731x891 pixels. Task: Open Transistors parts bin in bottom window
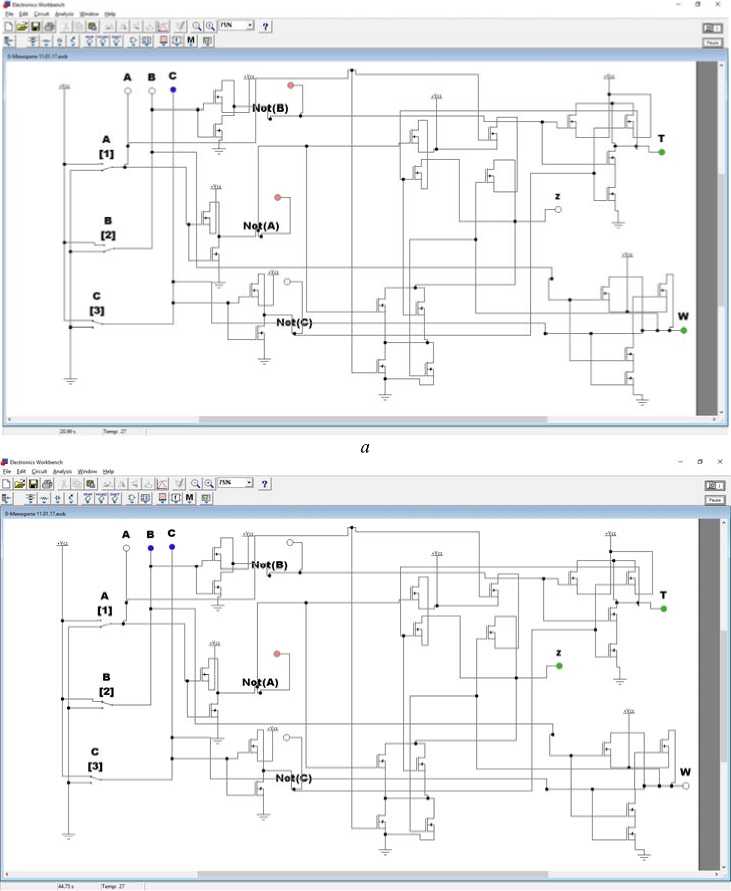click(x=71, y=498)
